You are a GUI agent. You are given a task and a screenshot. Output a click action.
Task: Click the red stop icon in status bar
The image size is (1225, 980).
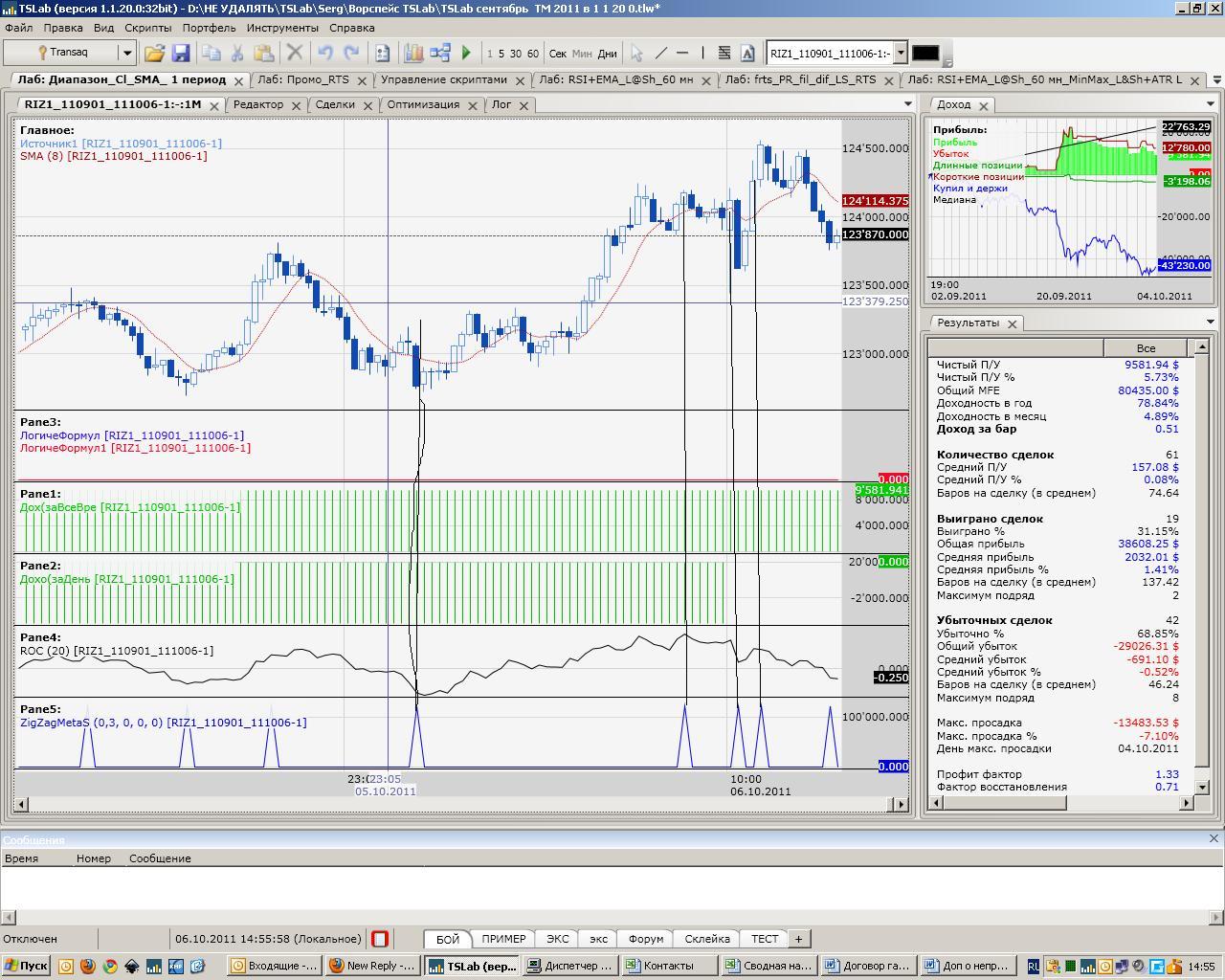click(380, 939)
